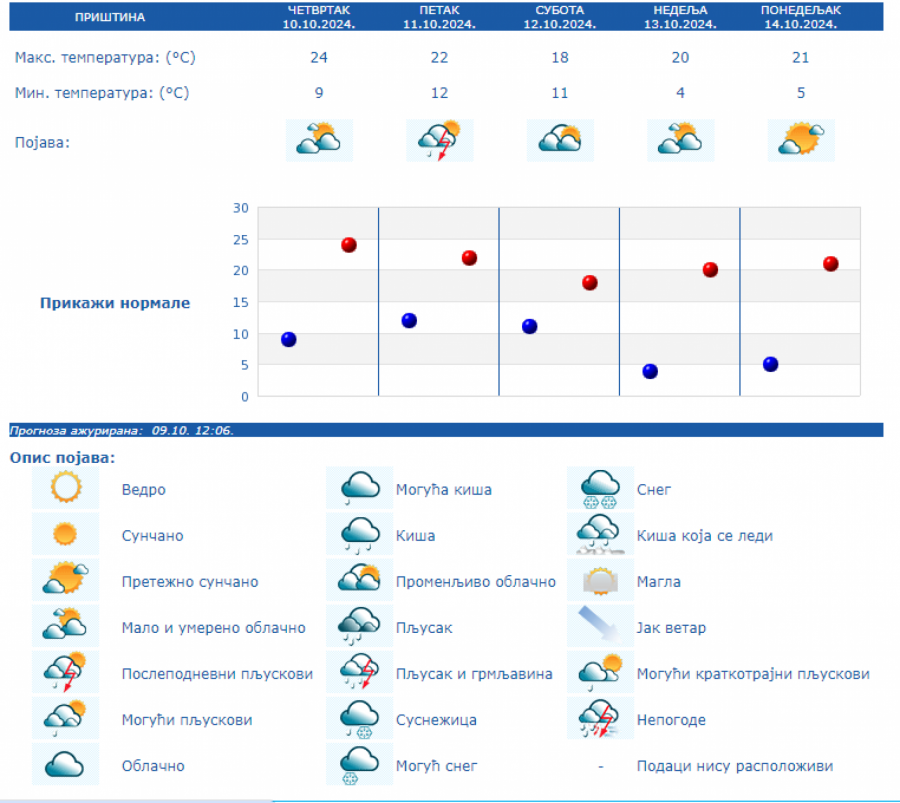Click Thursday's weather icon in forecast row
The image size is (900, 803).
click(319, 140)
